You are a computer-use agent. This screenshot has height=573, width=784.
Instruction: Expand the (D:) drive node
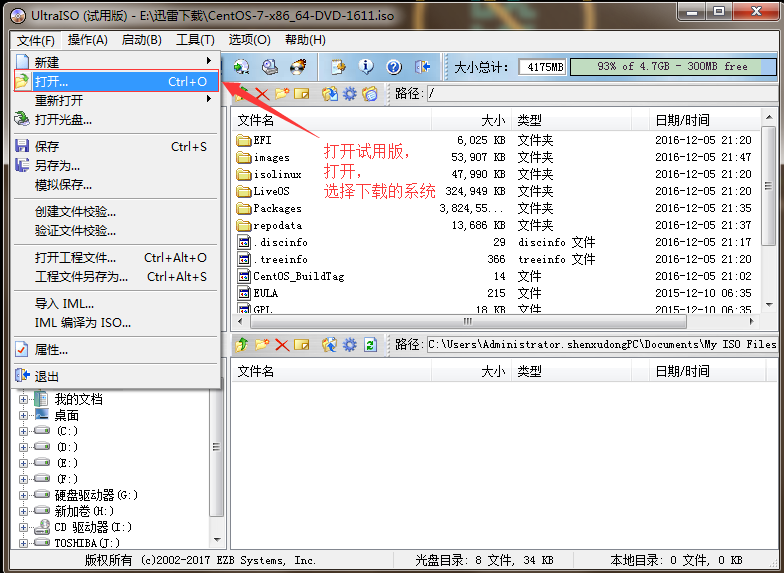(23, 448)
